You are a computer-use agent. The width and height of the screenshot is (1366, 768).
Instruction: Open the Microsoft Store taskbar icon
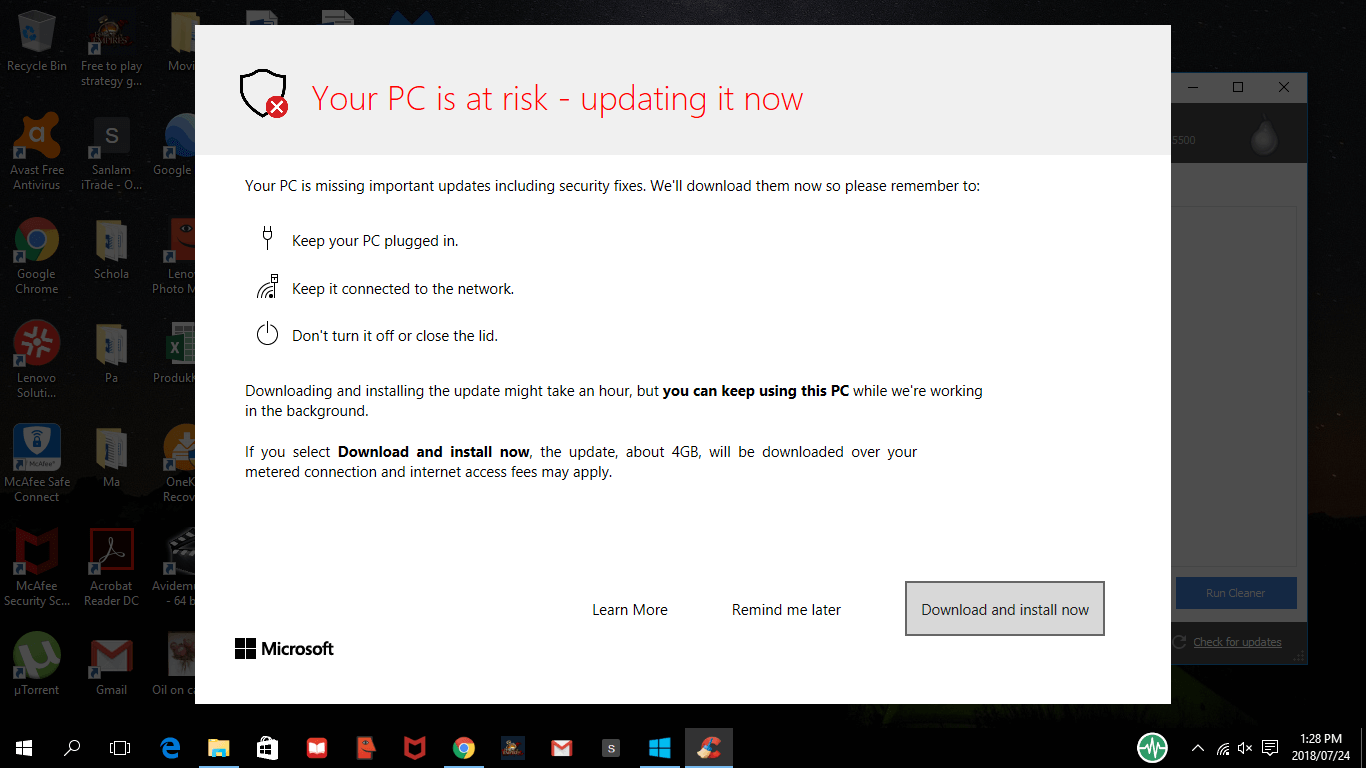(x=268, y=748)
